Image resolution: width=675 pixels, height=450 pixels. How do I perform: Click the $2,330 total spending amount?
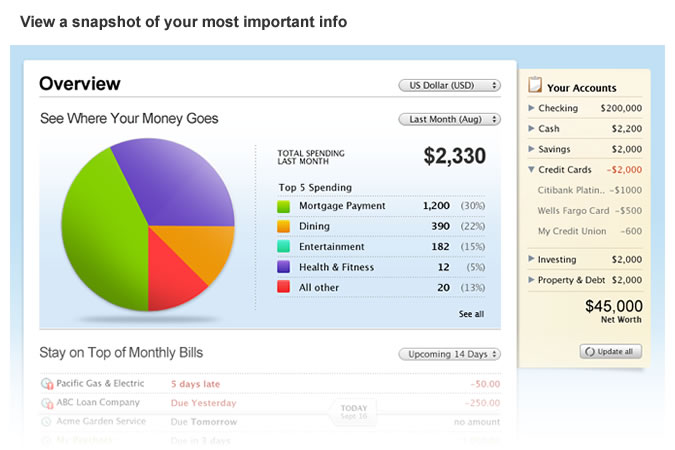tap(455, 156)
